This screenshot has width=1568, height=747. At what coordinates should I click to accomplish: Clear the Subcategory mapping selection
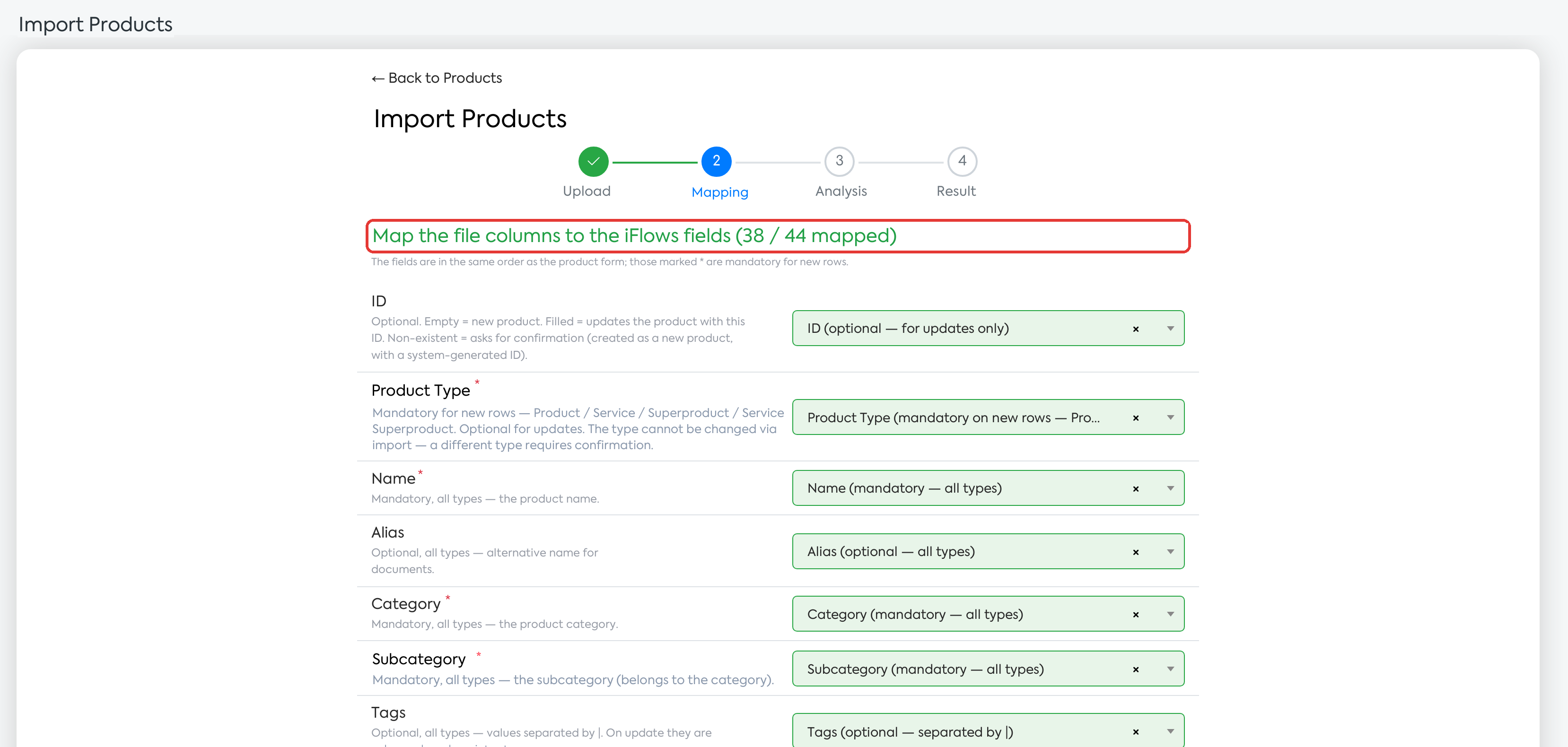coord(1135,670)
